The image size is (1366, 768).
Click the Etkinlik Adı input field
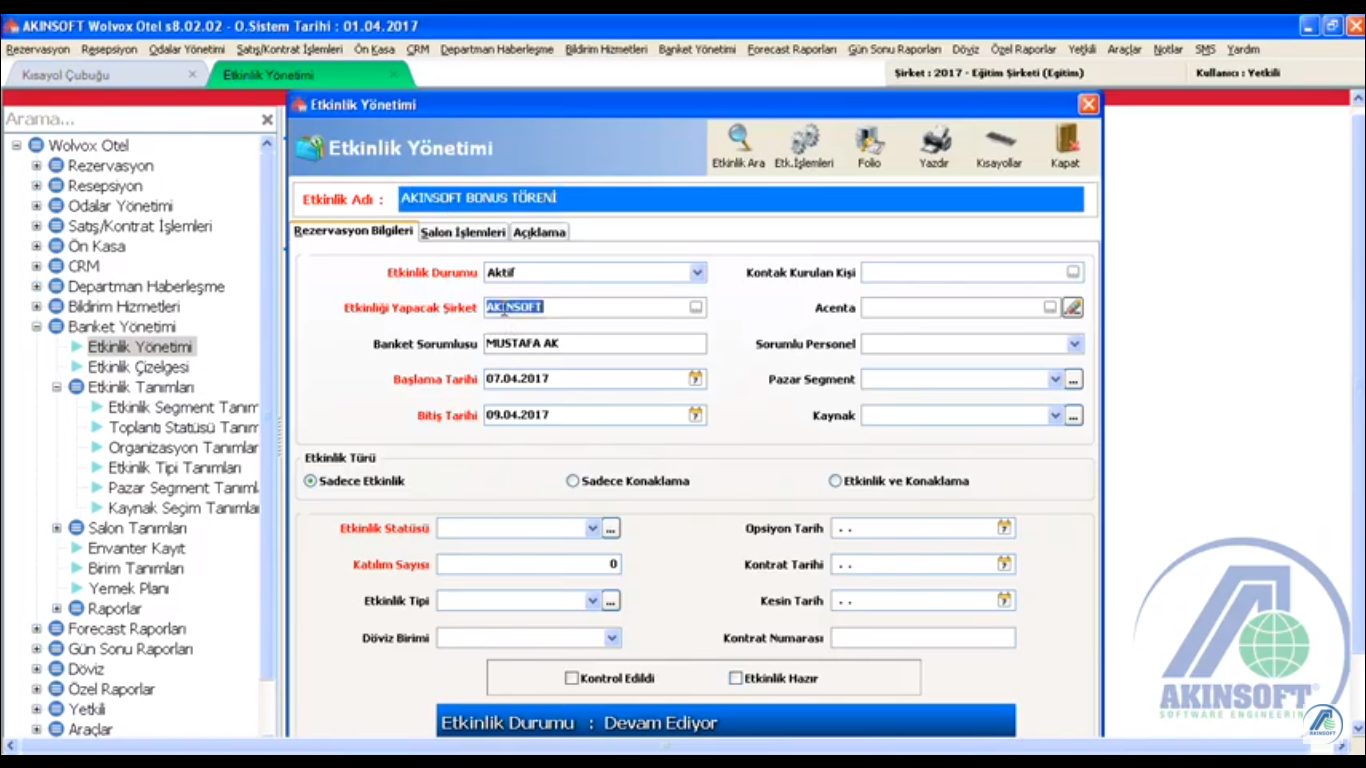click(741, 199)
